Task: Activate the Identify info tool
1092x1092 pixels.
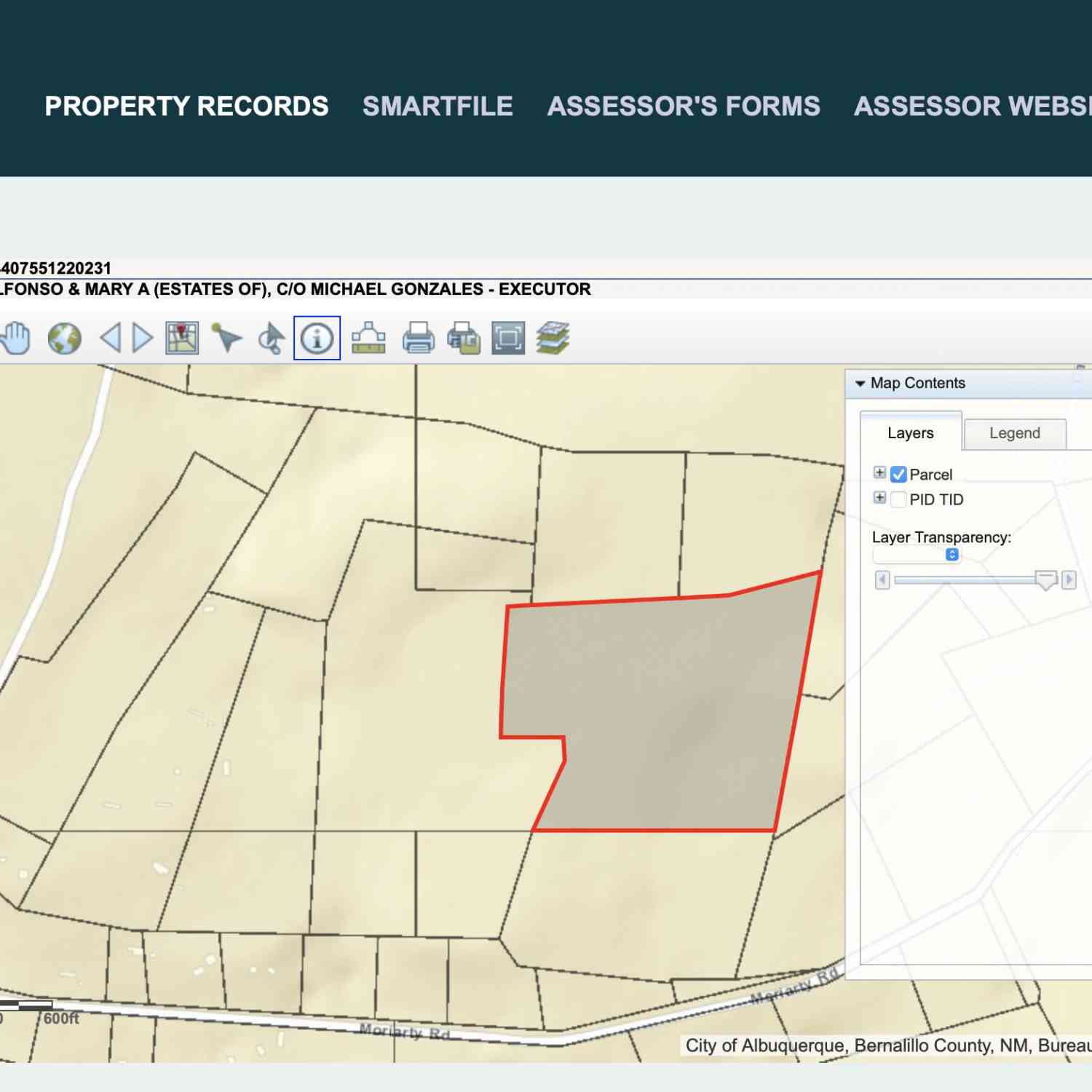Action: pos(317,338)
